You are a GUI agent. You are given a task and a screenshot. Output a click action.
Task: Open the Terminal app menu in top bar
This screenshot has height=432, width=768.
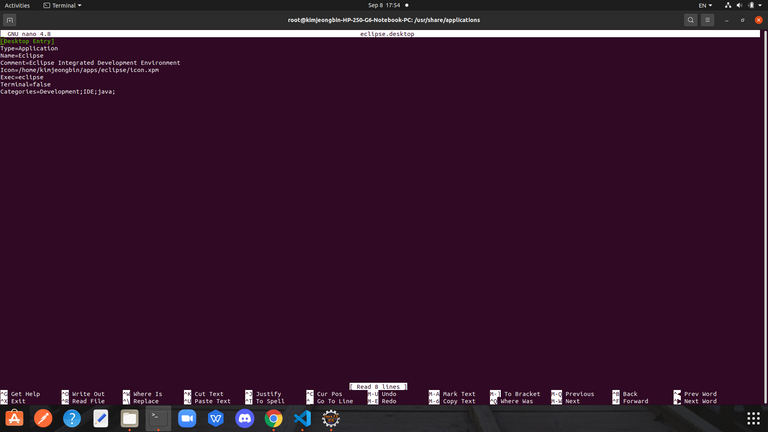click(x=62, y=5)
